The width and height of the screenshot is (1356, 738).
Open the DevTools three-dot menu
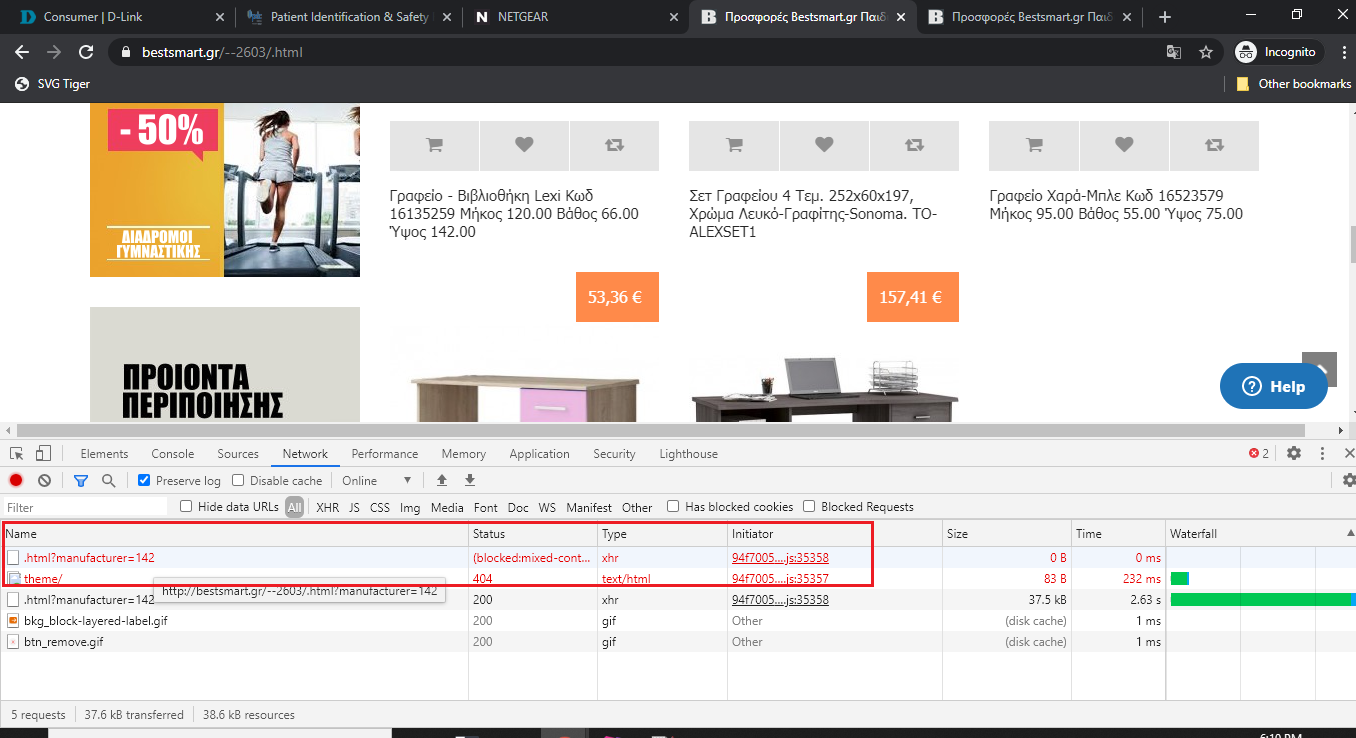pos(1322,454)
